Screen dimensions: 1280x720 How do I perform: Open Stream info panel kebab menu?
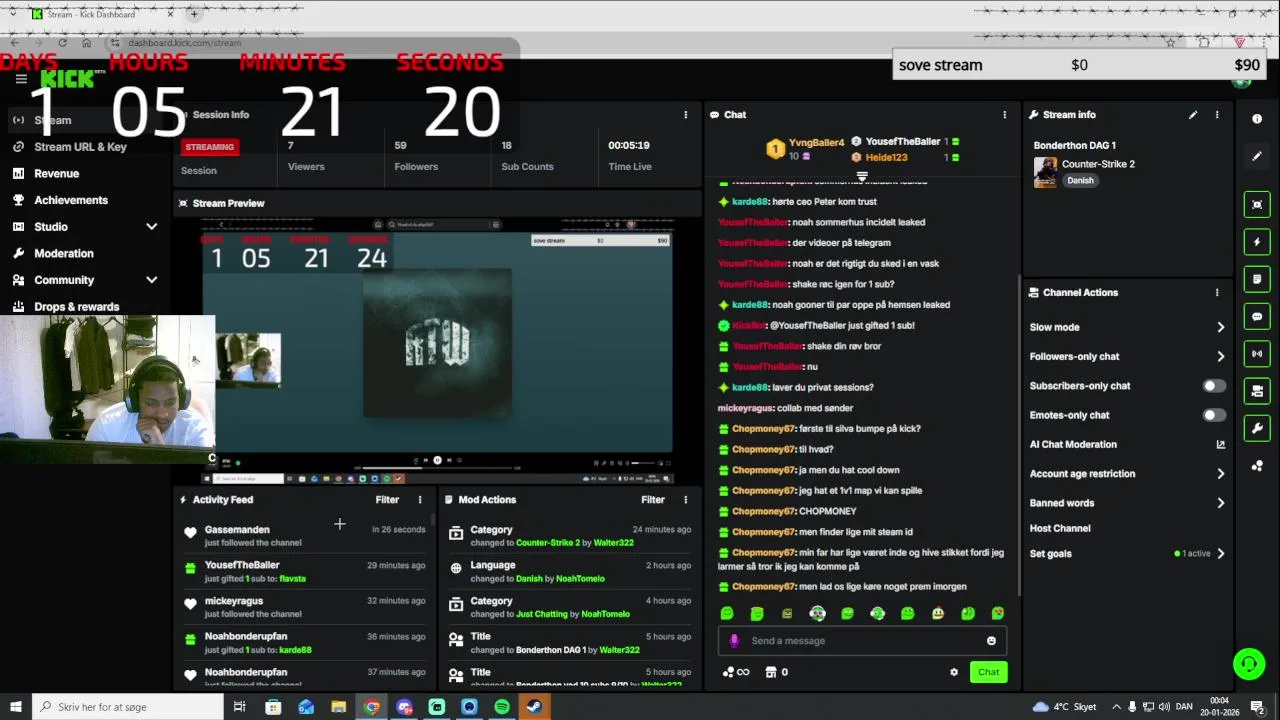pyautogui.click(x=1217, y=115)
